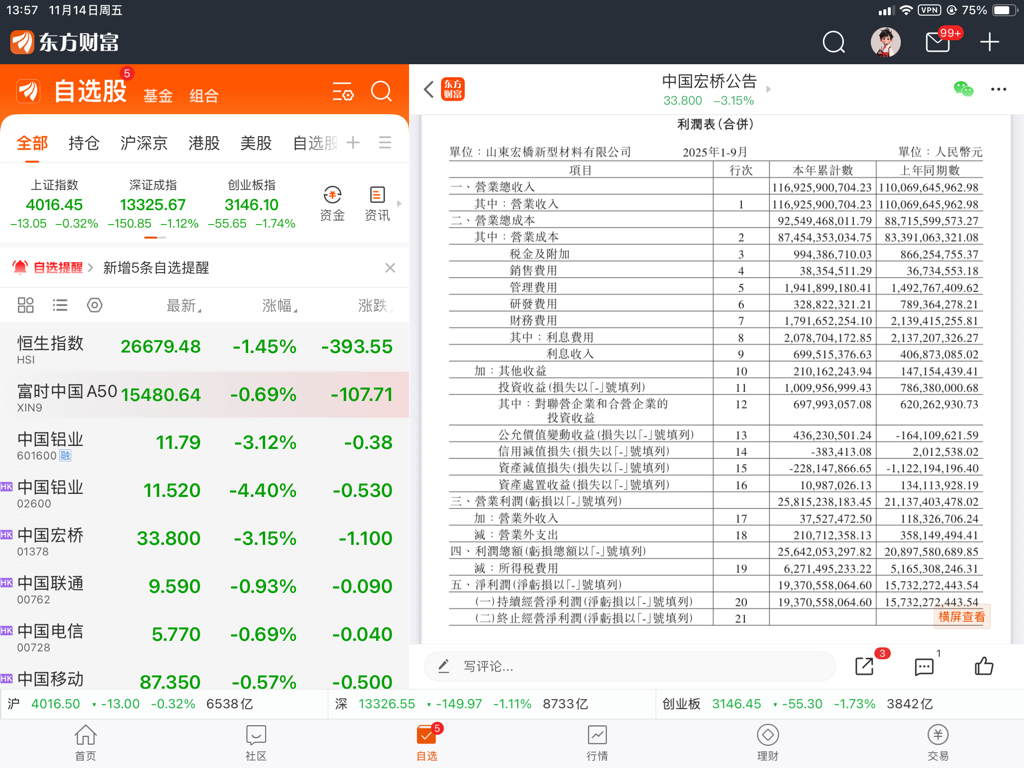Open 中国移动 row

click(x=204, y=677)
